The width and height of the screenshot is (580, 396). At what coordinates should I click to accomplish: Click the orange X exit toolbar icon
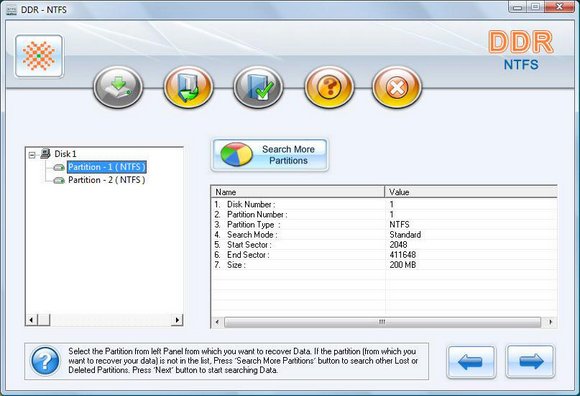click(x=397, y=87)
